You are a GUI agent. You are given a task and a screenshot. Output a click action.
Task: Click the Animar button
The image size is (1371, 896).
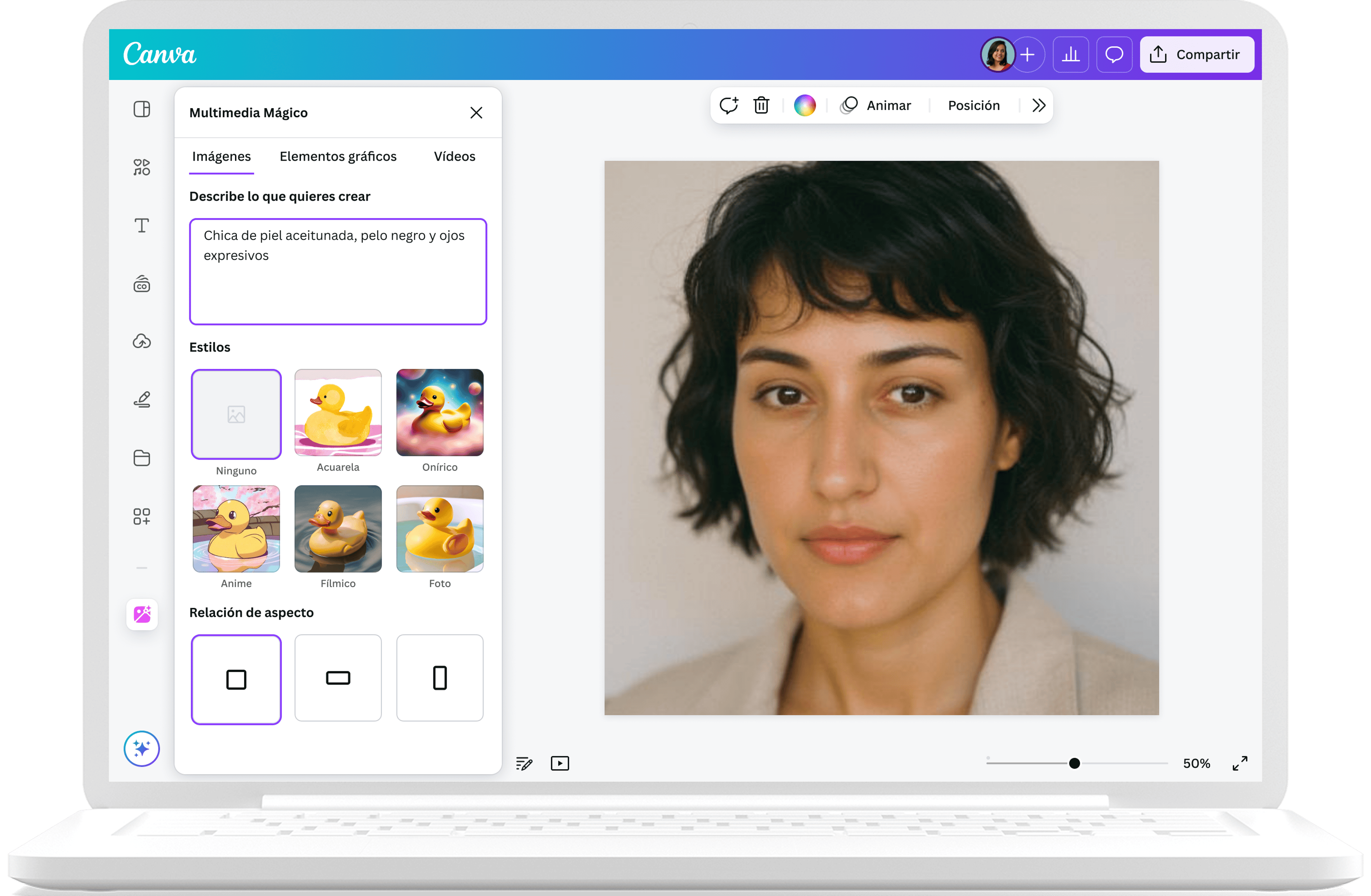pyautogui.click(x=876, y=105)
